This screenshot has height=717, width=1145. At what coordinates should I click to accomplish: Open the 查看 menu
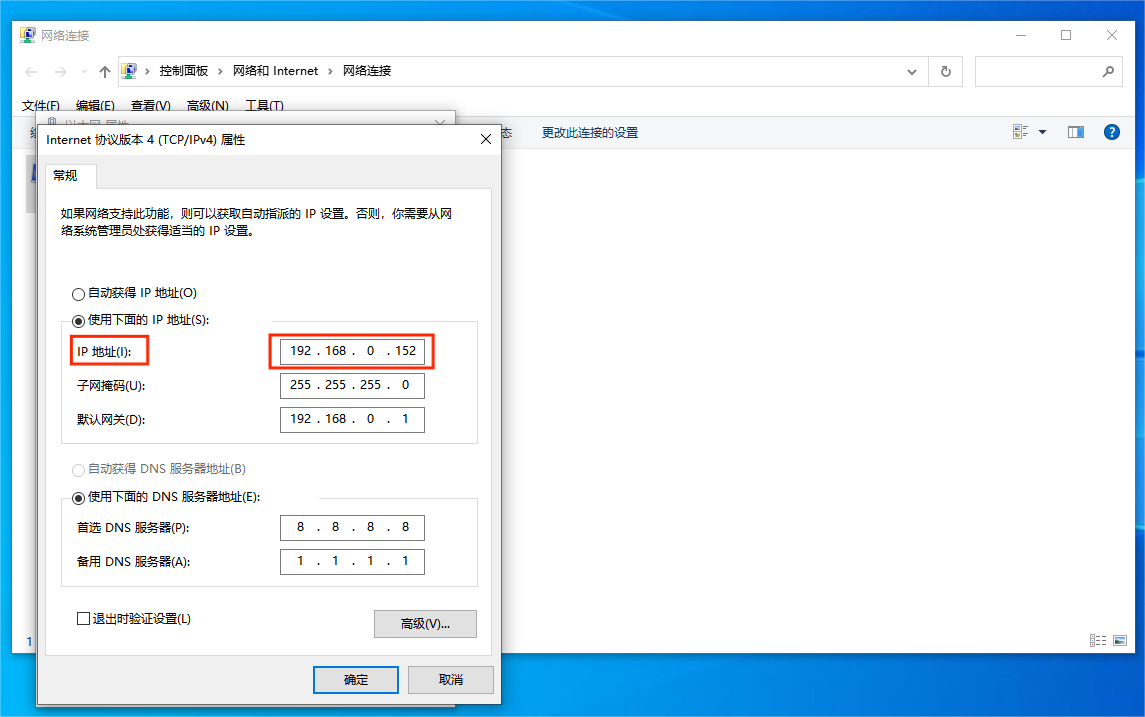[150, 105]
